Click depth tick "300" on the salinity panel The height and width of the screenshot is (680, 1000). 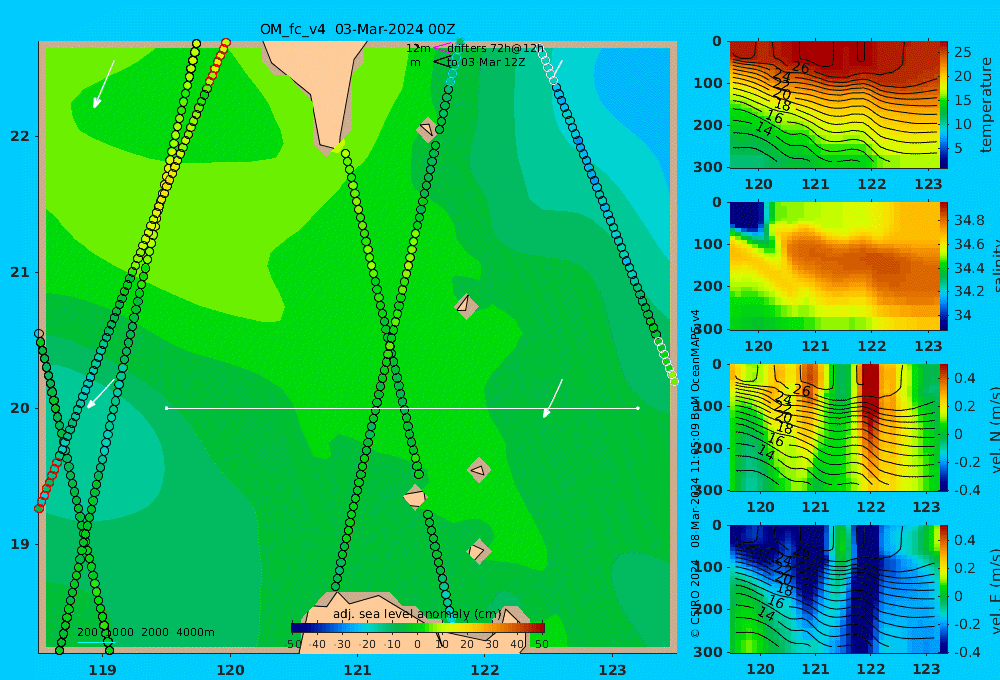tap(708, 329)
